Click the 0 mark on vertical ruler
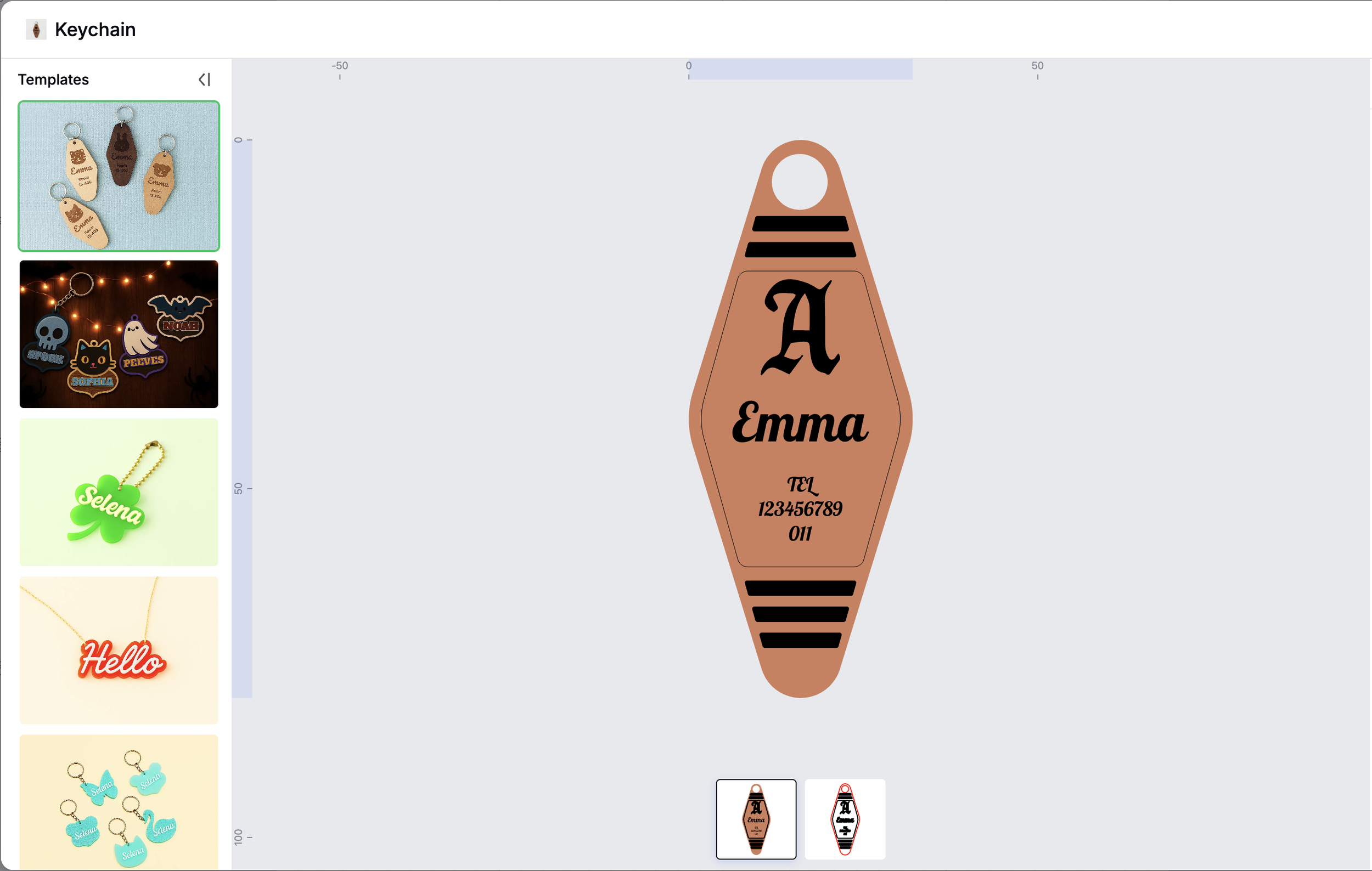Screen dimensions: 1372x871 point(238,140)
